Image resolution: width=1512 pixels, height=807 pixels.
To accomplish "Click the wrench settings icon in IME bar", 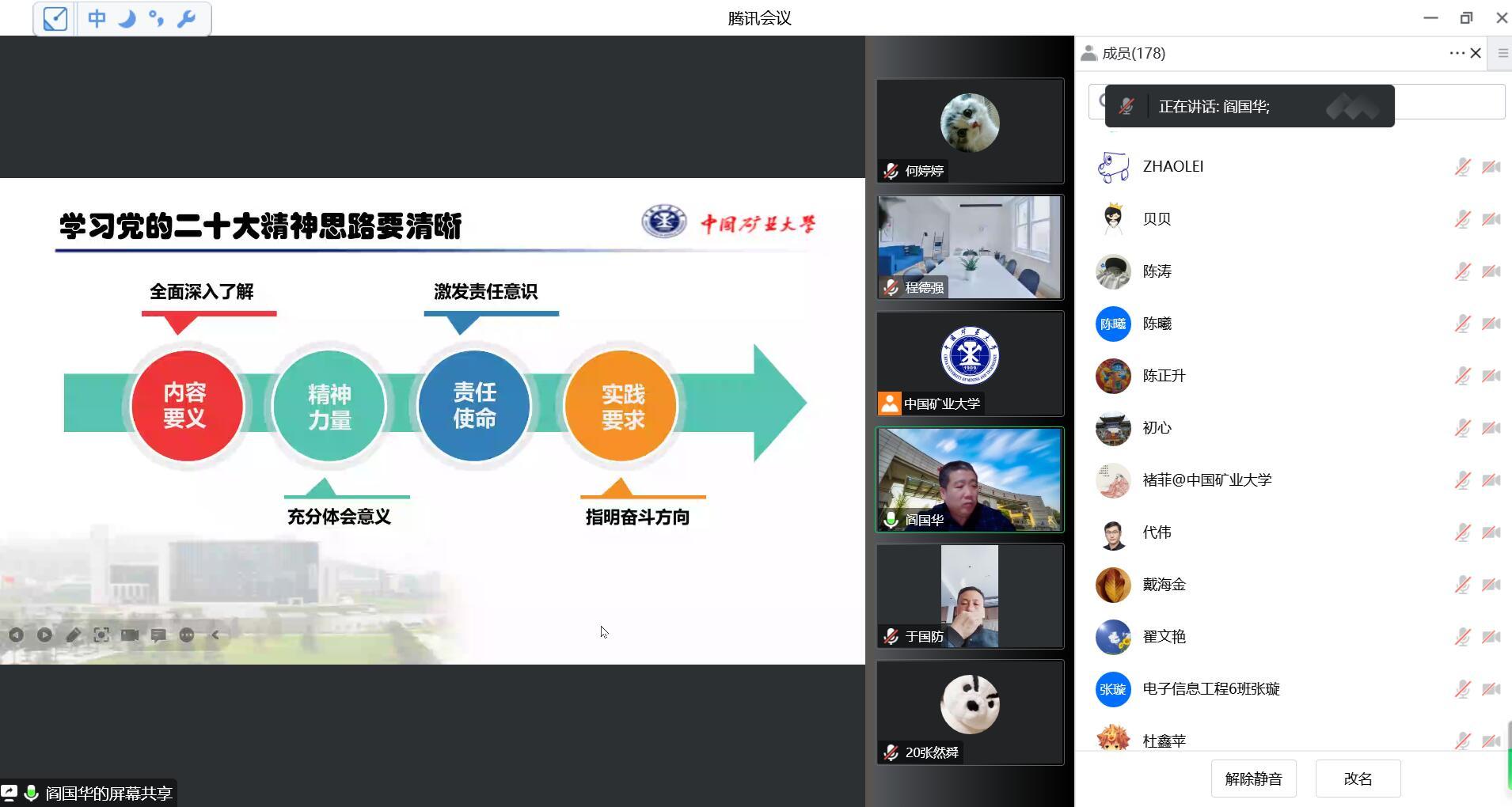I will (187, 18).
